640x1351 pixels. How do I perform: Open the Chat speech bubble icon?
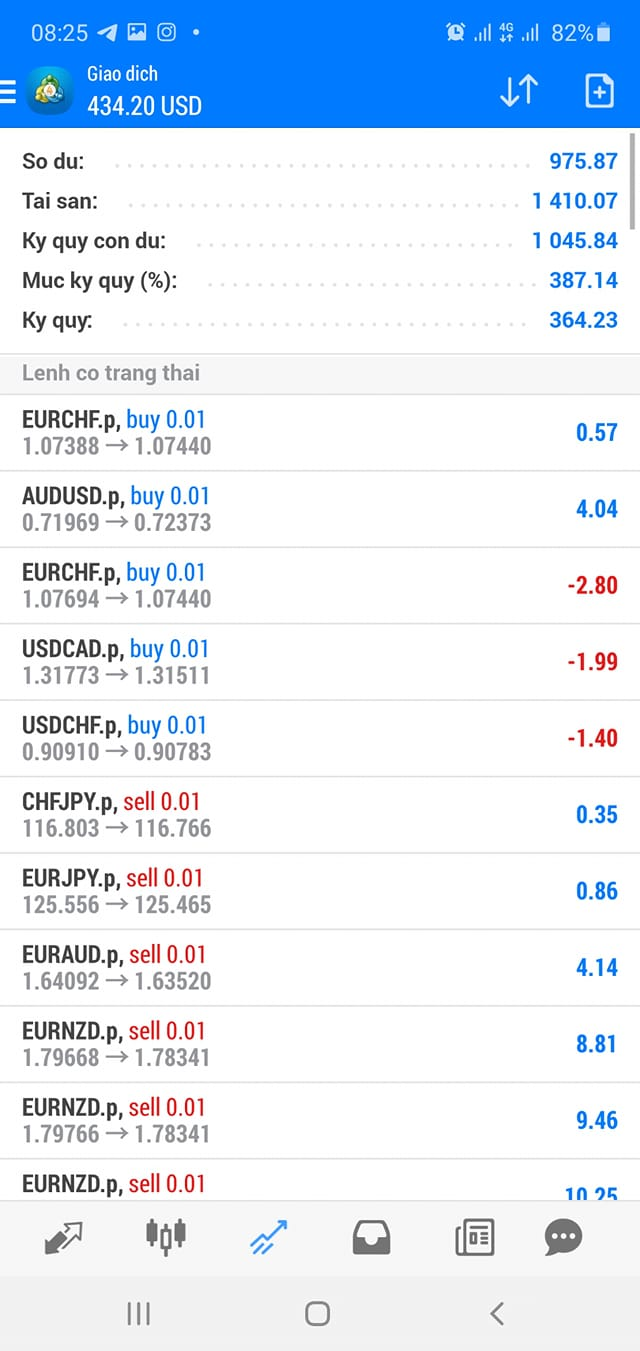[x=563, y=1237]
